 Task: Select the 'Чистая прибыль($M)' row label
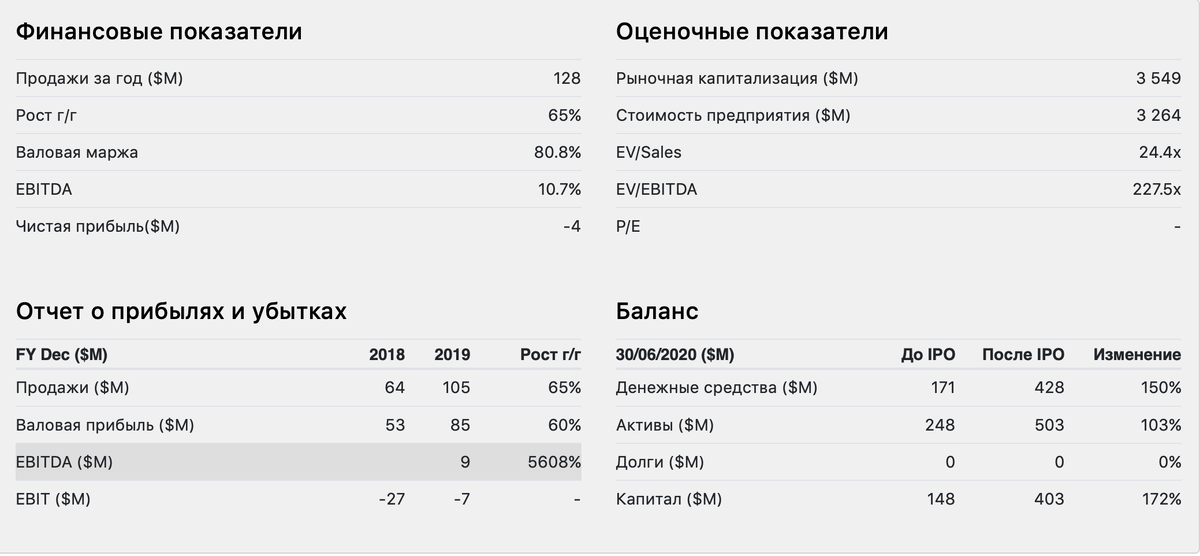tap(98, 227)
